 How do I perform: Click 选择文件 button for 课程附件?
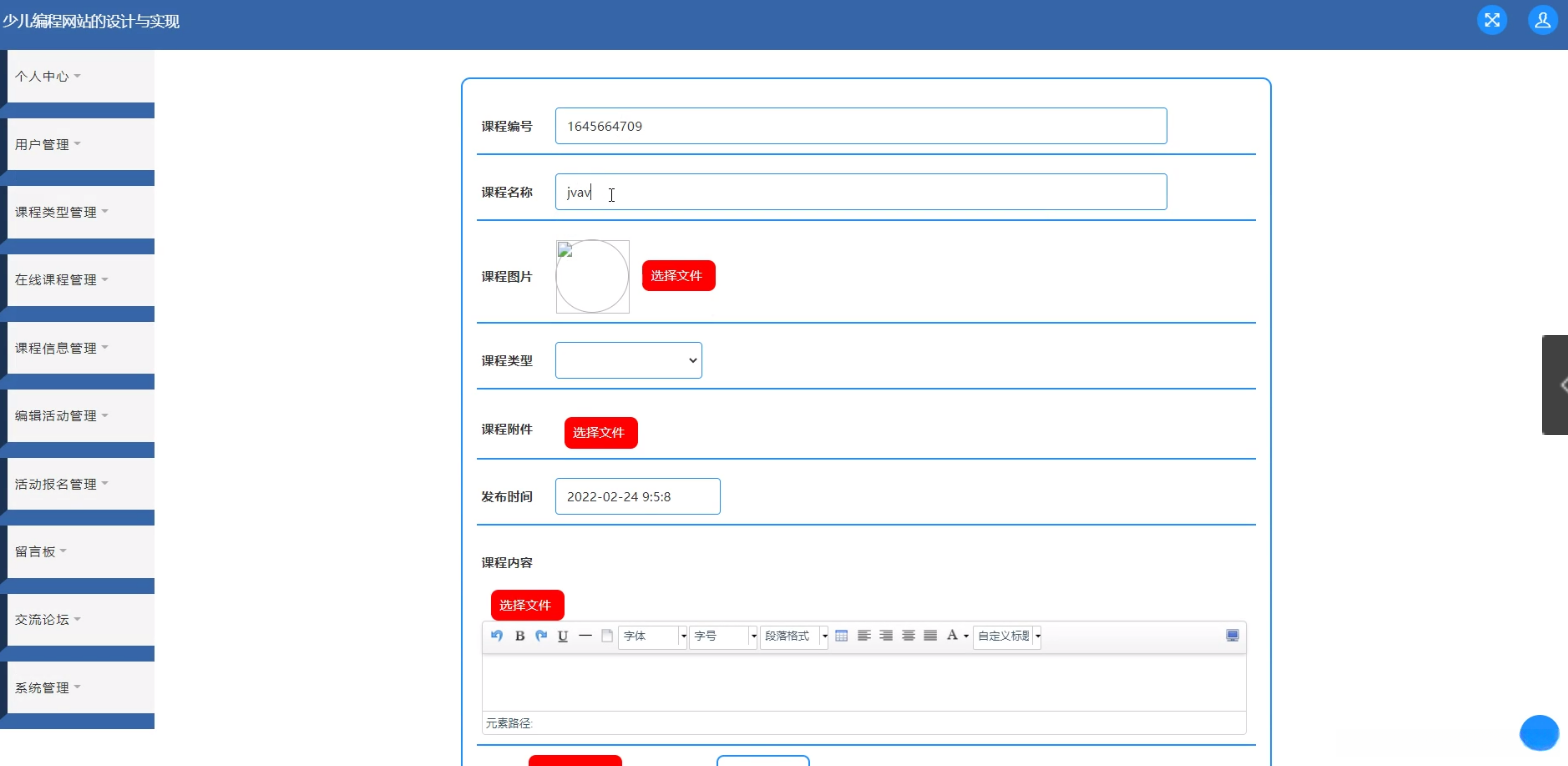click(601, 433)
